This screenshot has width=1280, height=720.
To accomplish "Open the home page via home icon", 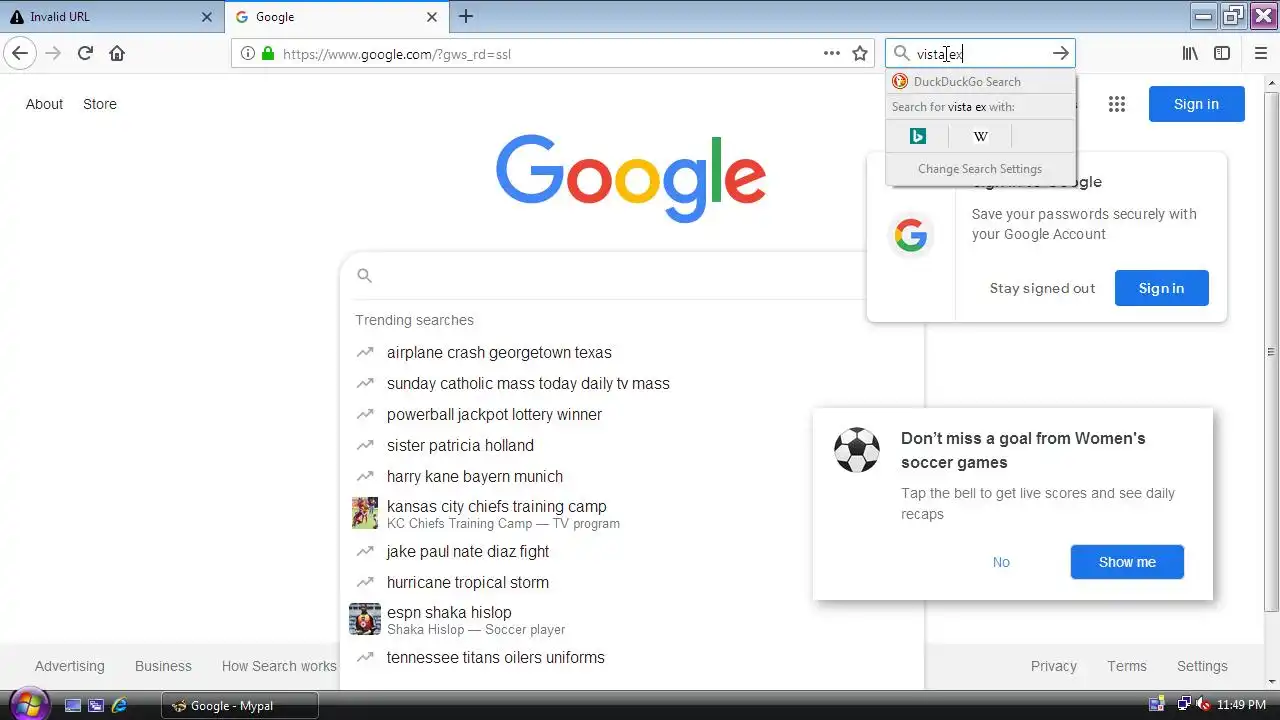I will (117, 53).
